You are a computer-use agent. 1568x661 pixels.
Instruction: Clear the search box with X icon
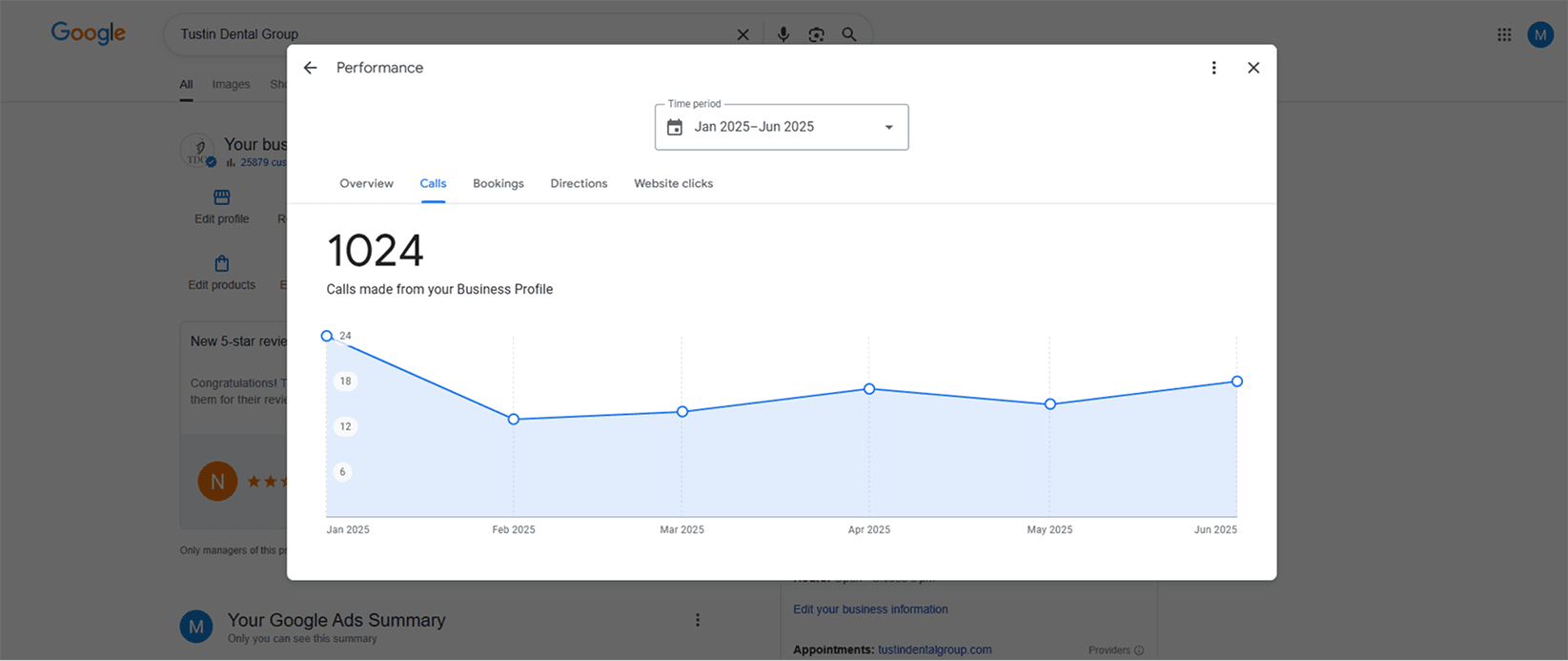(x=743, y=34)
